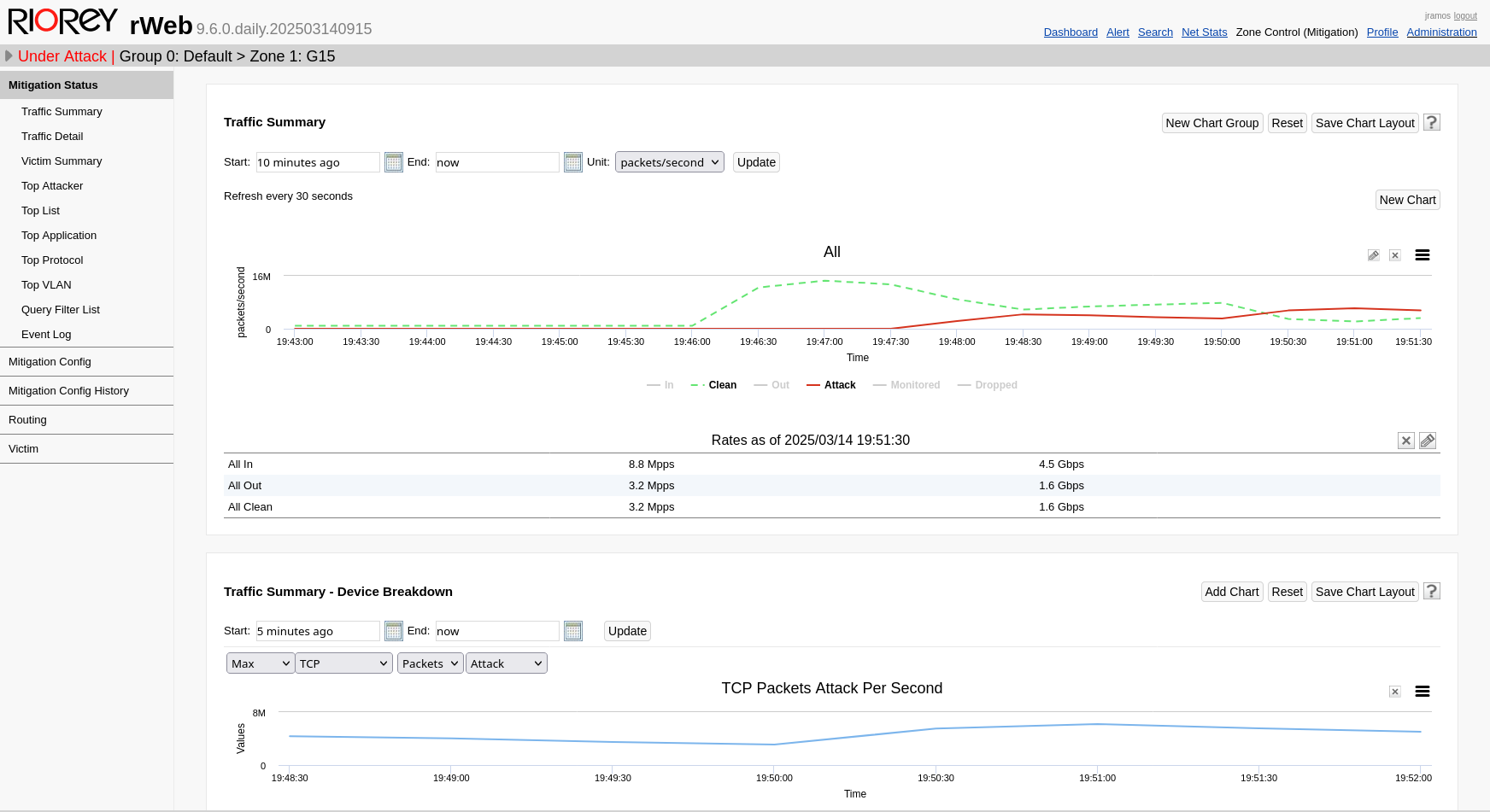Click the Start time input field

[317, 162]
